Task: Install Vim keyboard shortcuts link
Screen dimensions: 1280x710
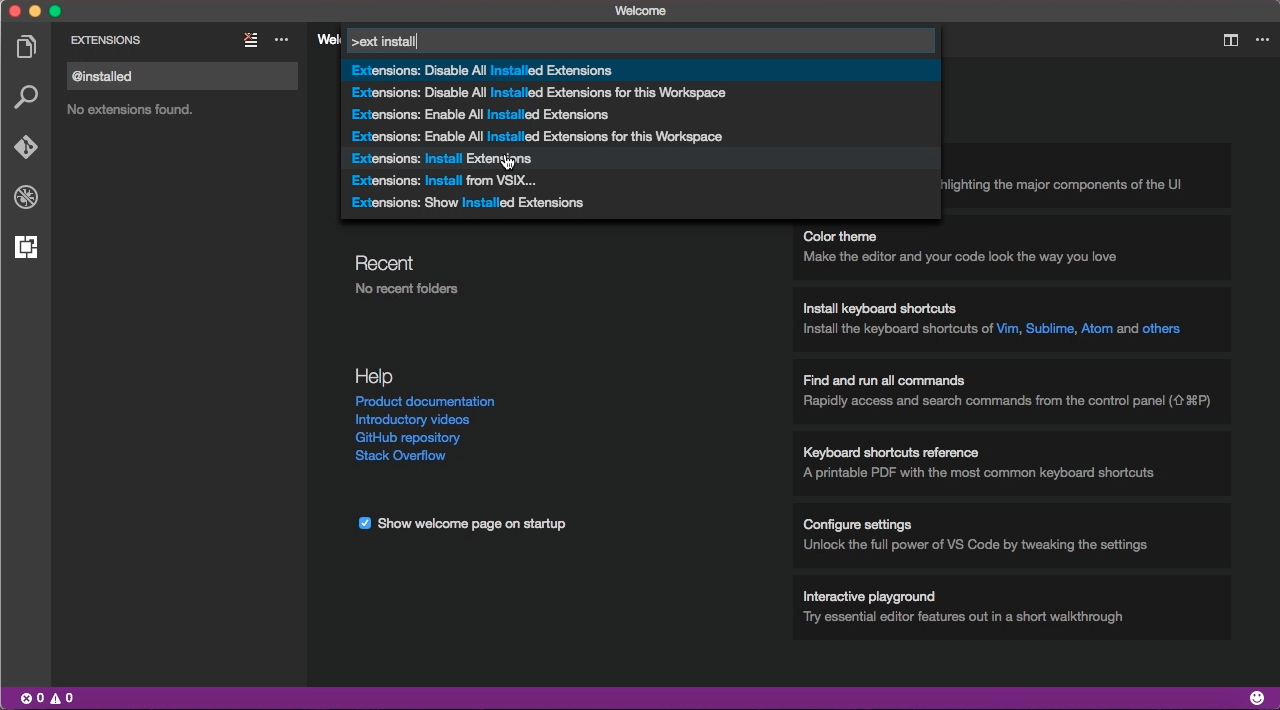Action: (x=1007, y=328)
